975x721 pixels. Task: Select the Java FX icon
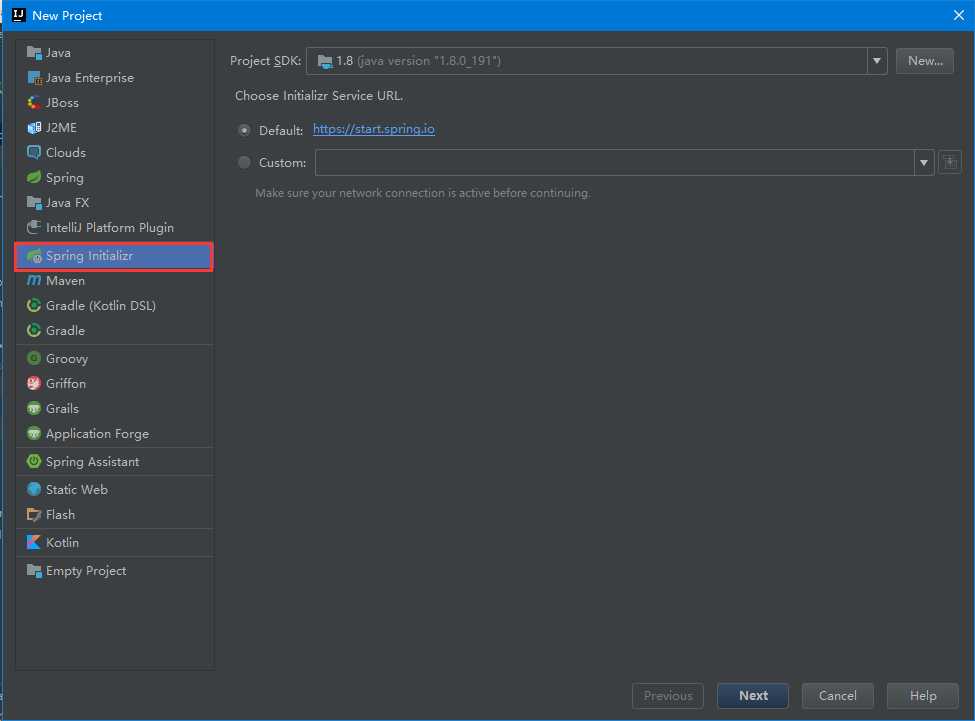point(34,203)
